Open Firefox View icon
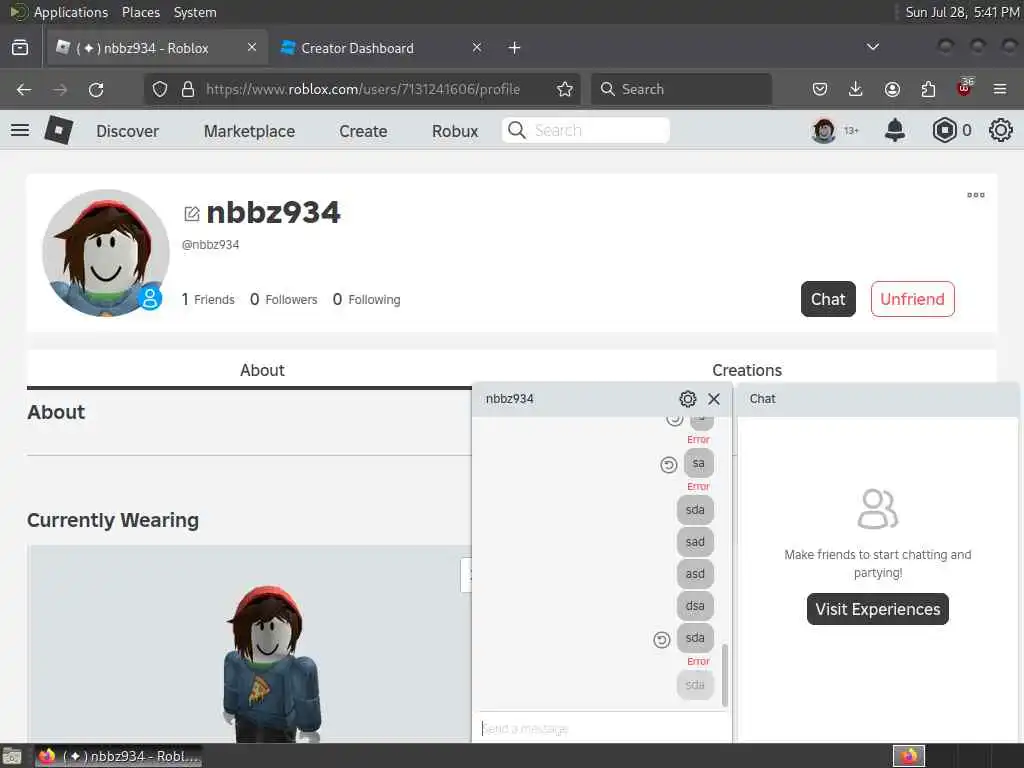 coord(20,48)
